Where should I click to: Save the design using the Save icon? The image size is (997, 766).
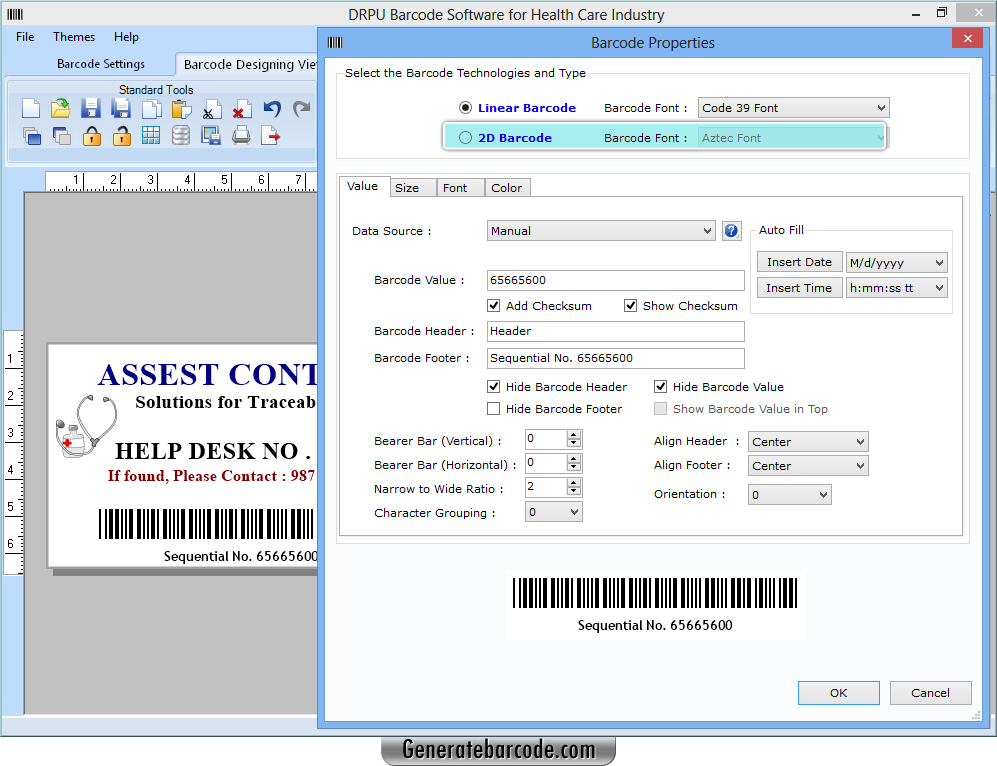click(91, 108)
